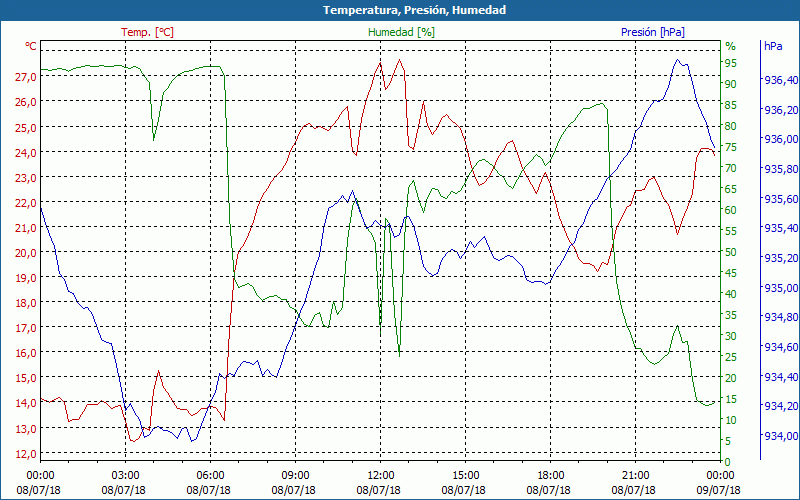Click pressure axis value "935,40"

781,228
